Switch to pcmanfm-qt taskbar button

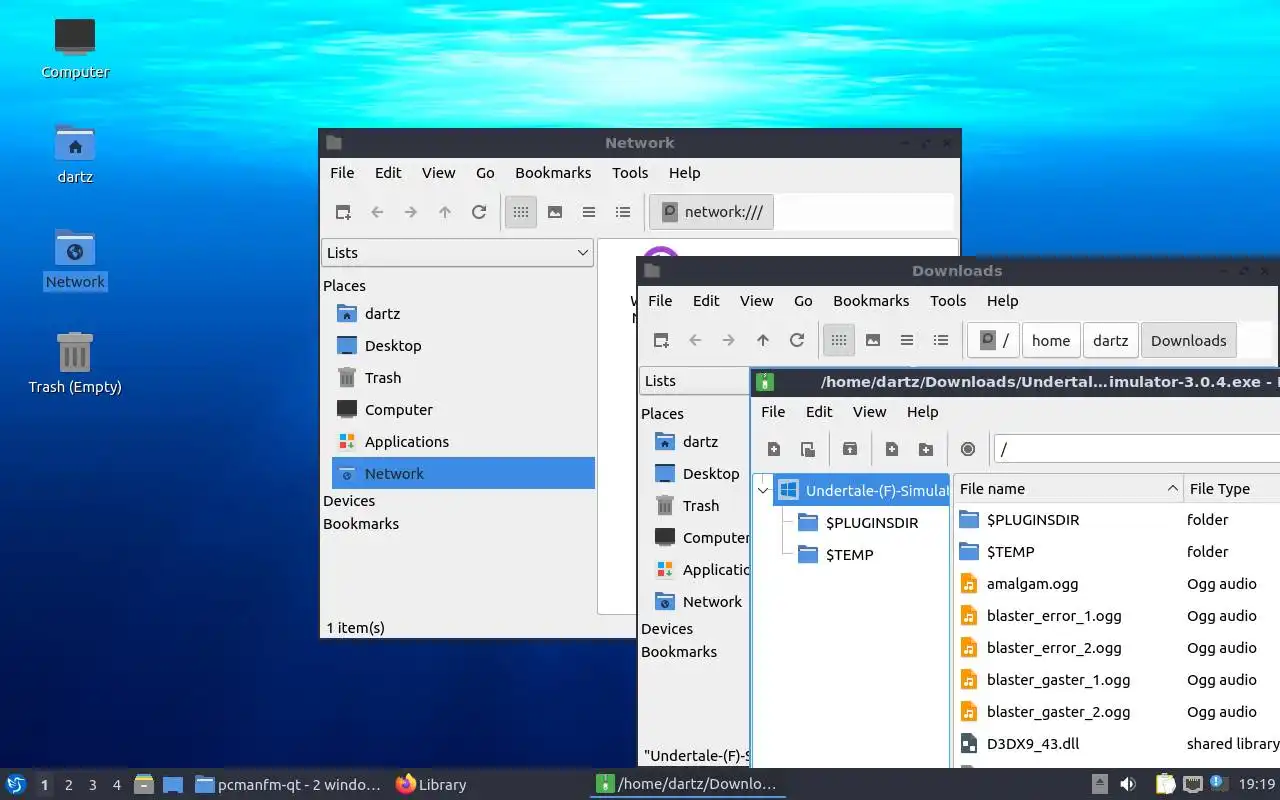tap(287, 785)
